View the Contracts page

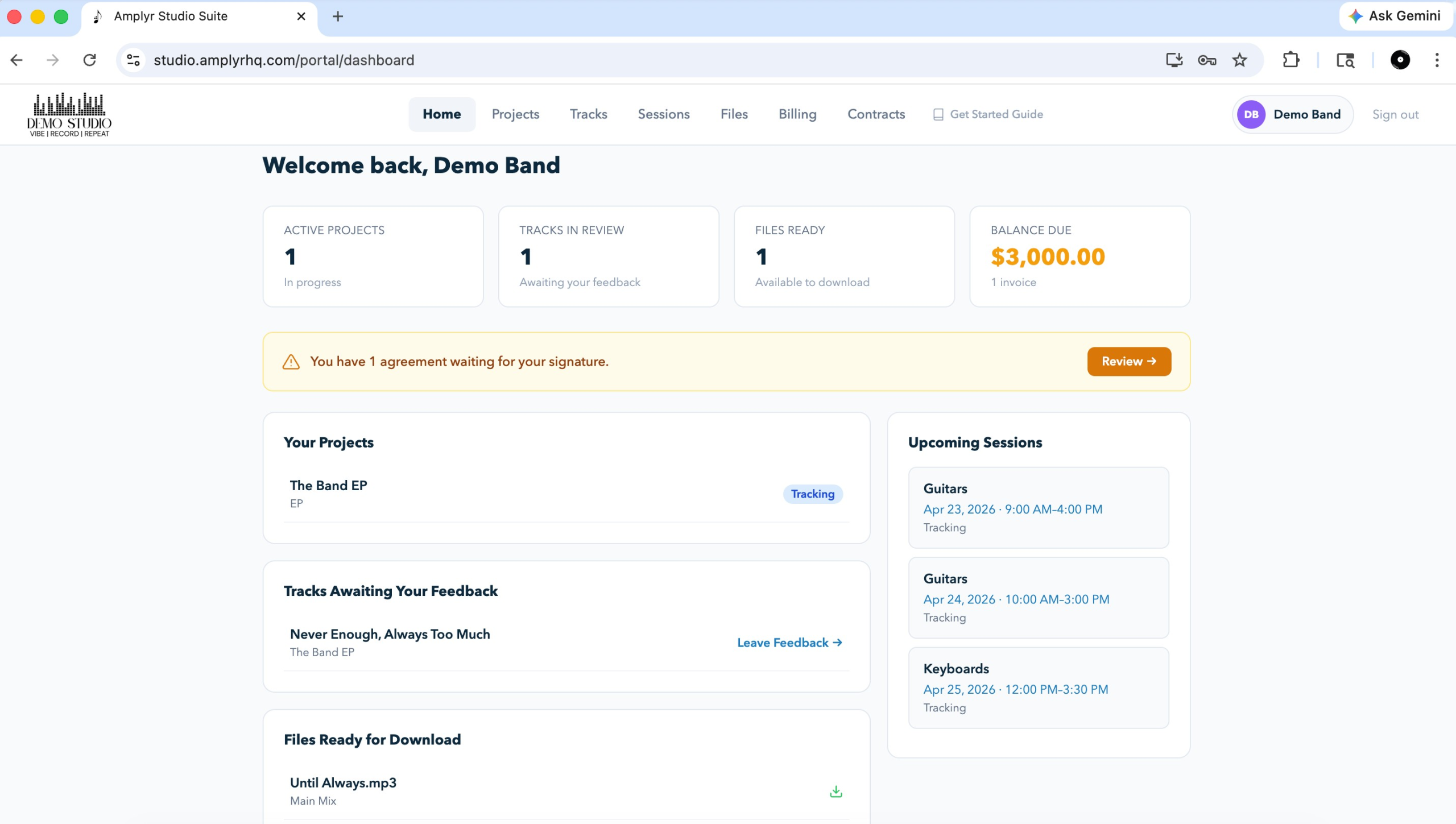click(x=876, y=114)
